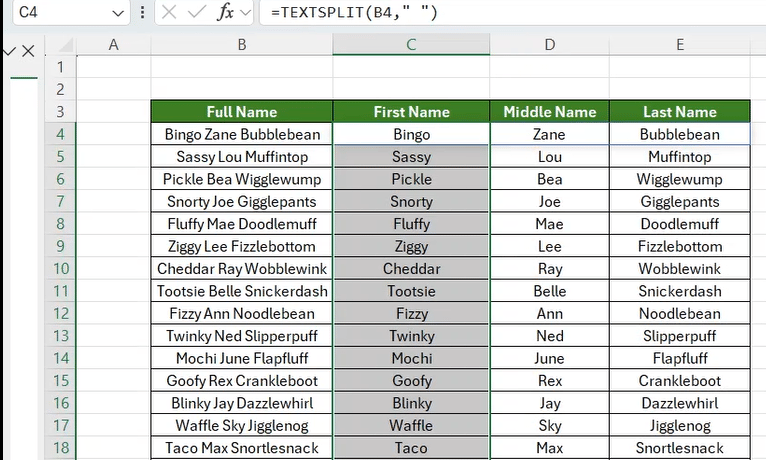This screenshot has height=460, width=766.
Task: Click the Full Name header cell
Action: [x=242, y=112]
